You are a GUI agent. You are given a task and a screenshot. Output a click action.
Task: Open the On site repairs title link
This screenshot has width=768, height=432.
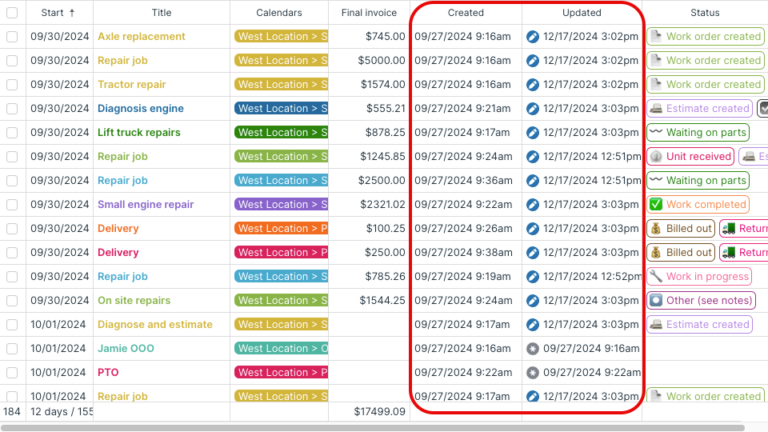(x=134, y=300)
